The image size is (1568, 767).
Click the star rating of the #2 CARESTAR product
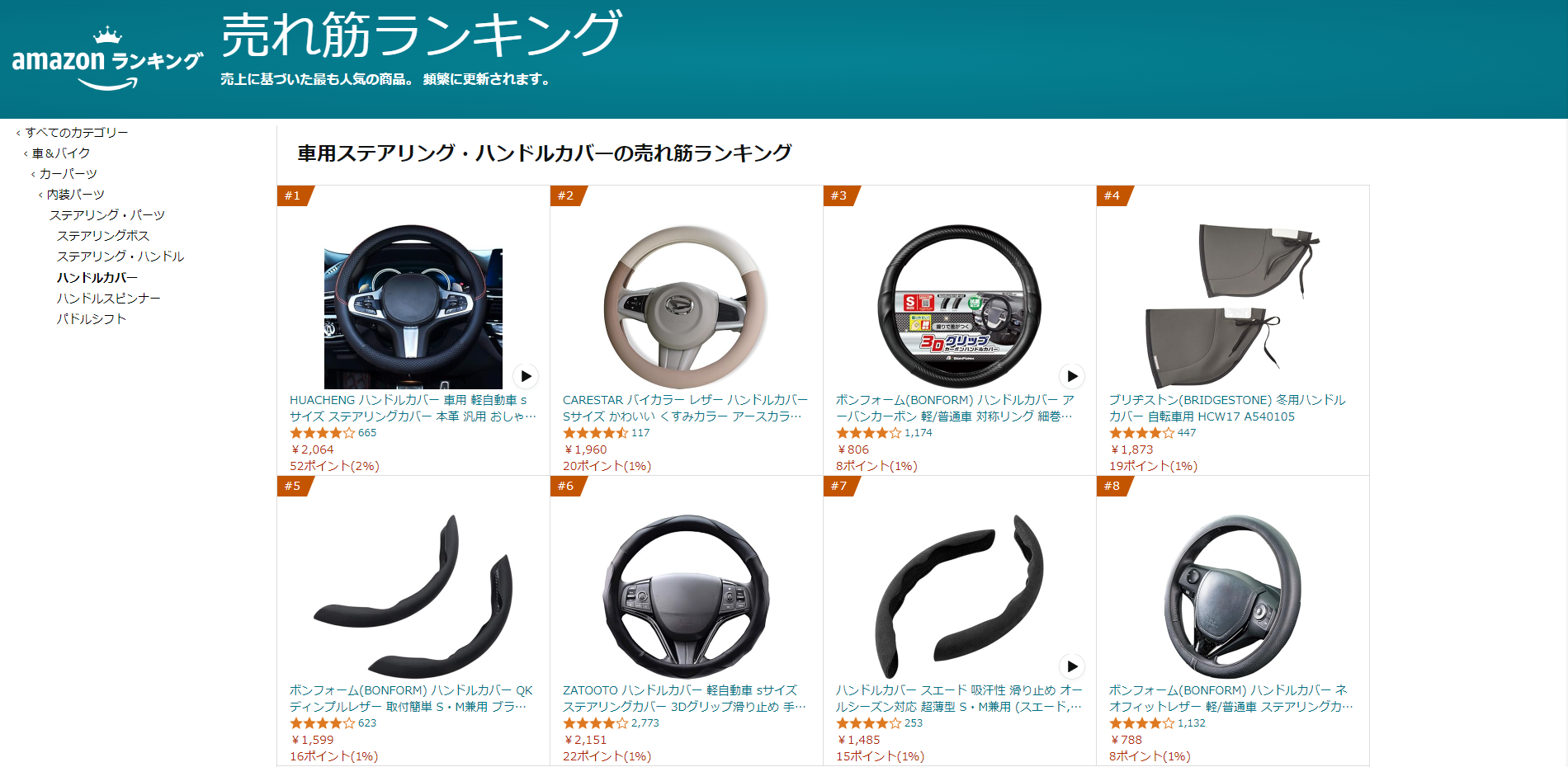595,433
